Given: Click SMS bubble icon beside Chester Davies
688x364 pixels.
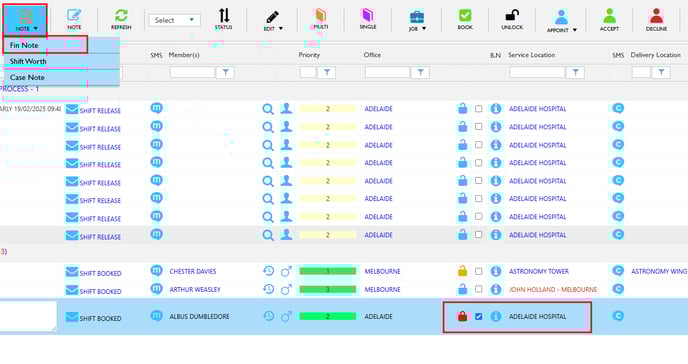Looking at the screenshot, I should (157, 271).
